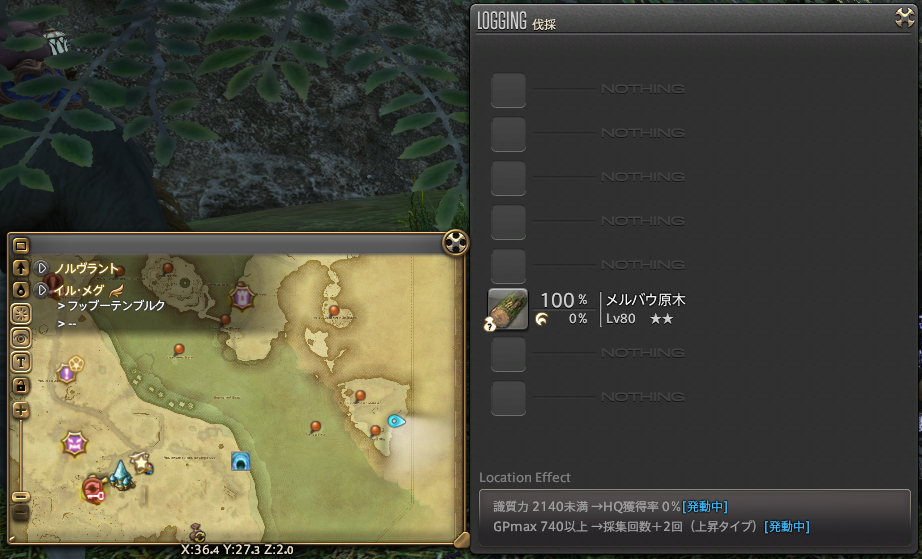Click empty slot directly below メルバウ原木
This screenshot has height=559, width=922.
[508, 354]
